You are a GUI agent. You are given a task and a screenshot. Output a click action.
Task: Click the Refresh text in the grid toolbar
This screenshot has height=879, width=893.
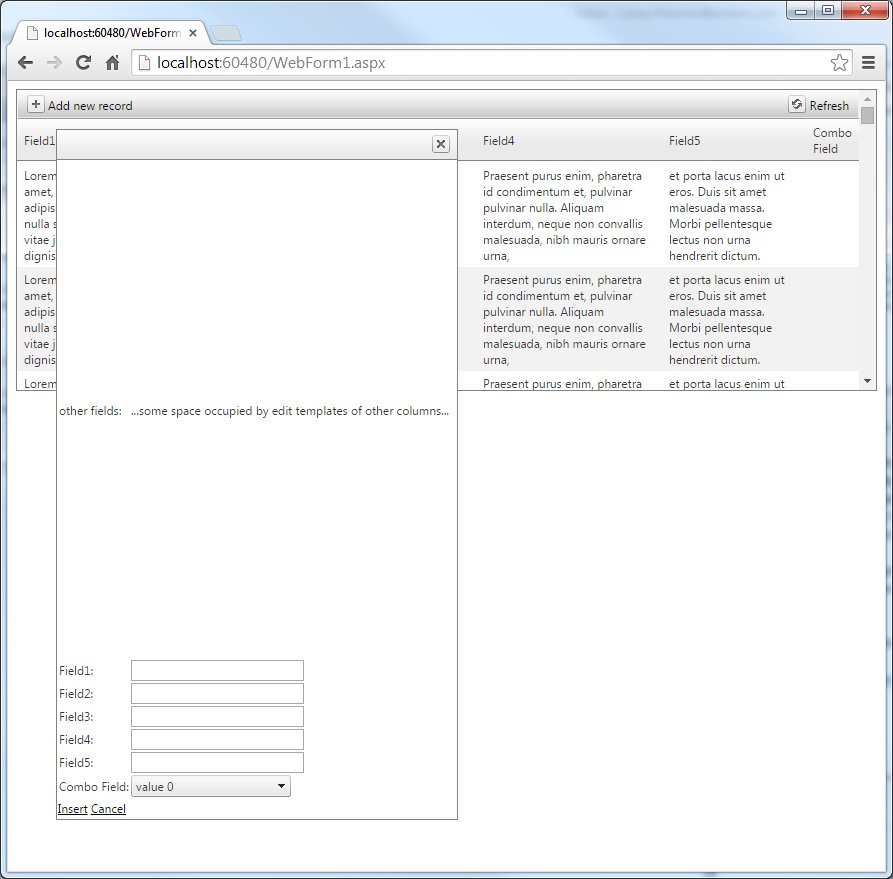tap(829, 106)
